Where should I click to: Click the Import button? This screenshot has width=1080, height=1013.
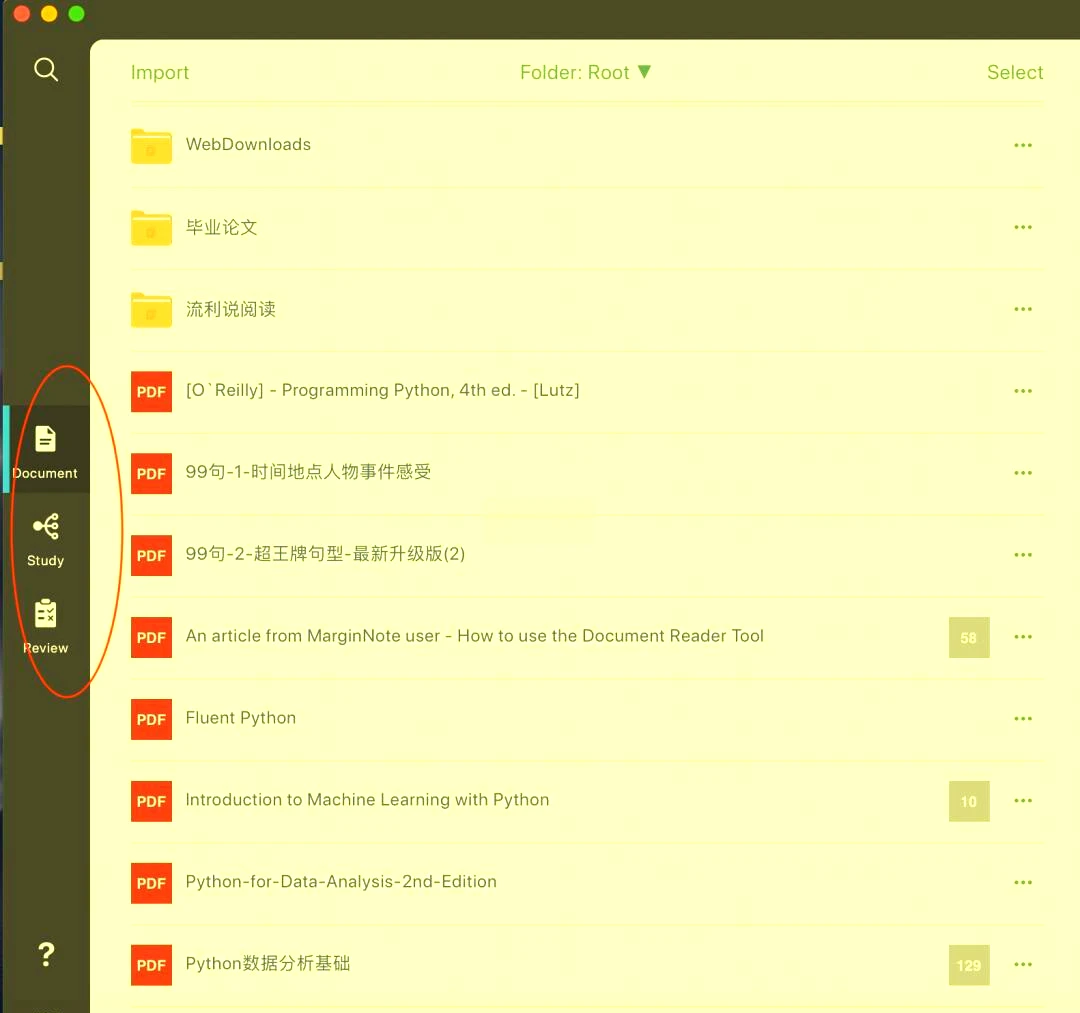(160, 73)
